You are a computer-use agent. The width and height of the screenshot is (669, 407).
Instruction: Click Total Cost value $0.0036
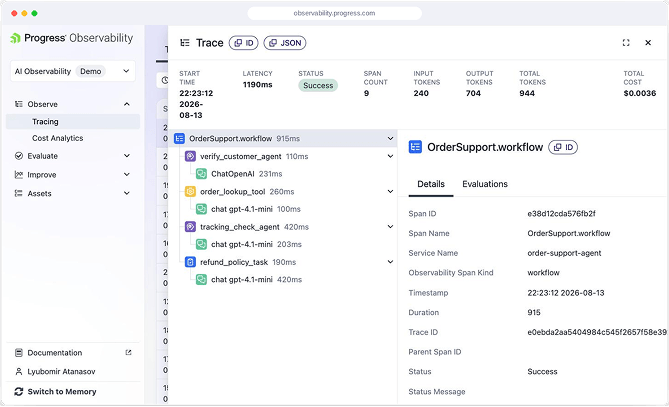640,93
